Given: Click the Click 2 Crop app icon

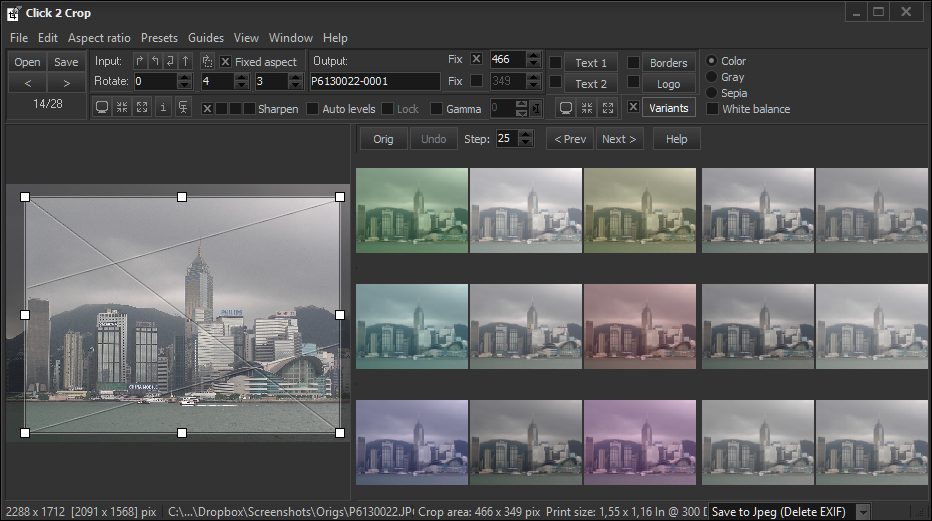Looking at the screenshot, I should point(13,13).
